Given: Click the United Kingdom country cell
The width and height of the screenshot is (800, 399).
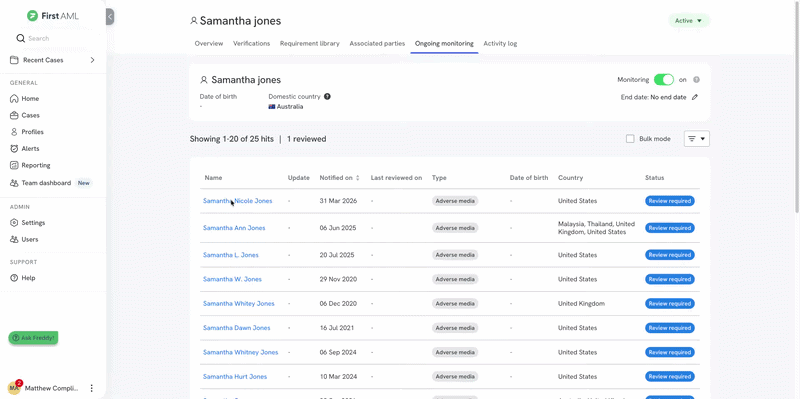Looking at the screenshot, I should coord(581,304).
